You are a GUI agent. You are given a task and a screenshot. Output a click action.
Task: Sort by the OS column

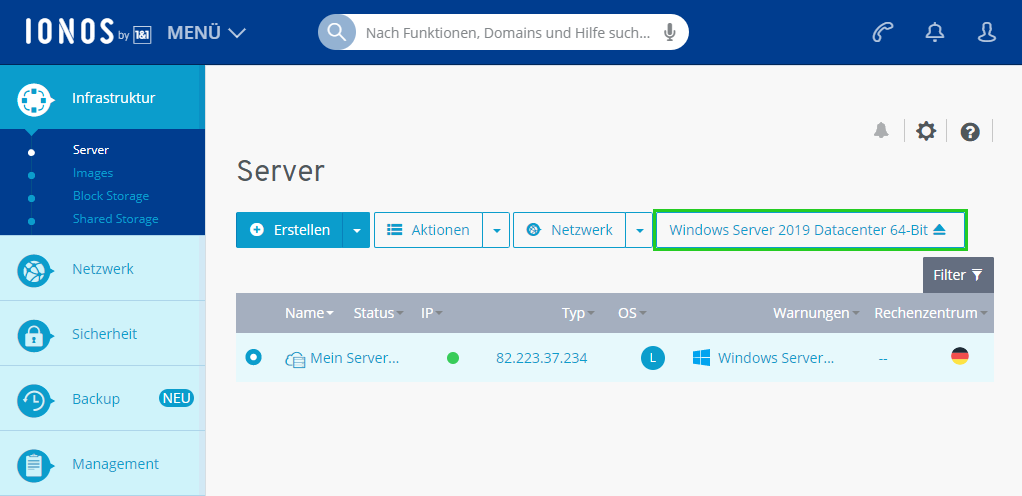pyautogui.click(x=632, y=314)
